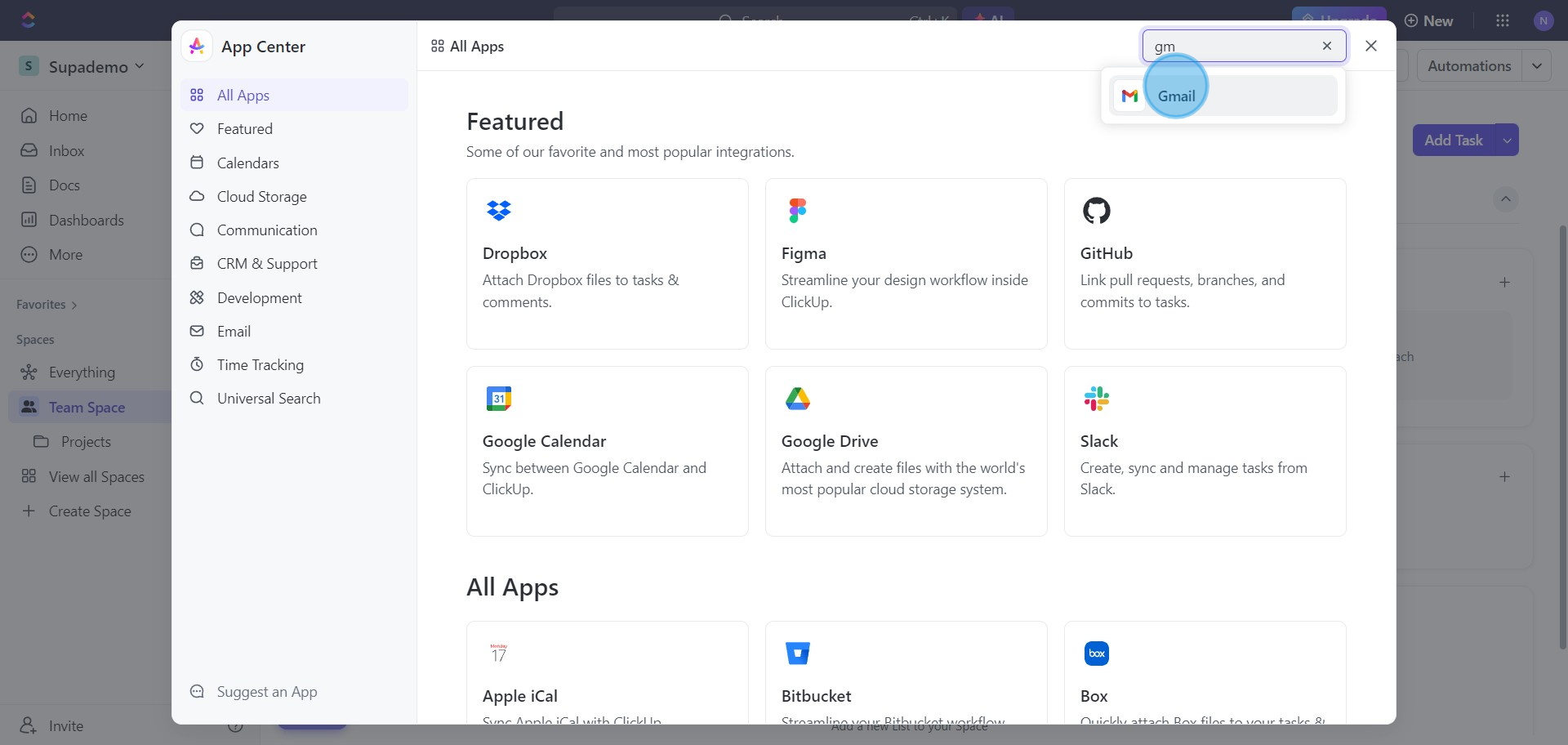Screen dimensions: 1568x745
Task: Open the GitHub integration card
Action: tap(1205, 264)
